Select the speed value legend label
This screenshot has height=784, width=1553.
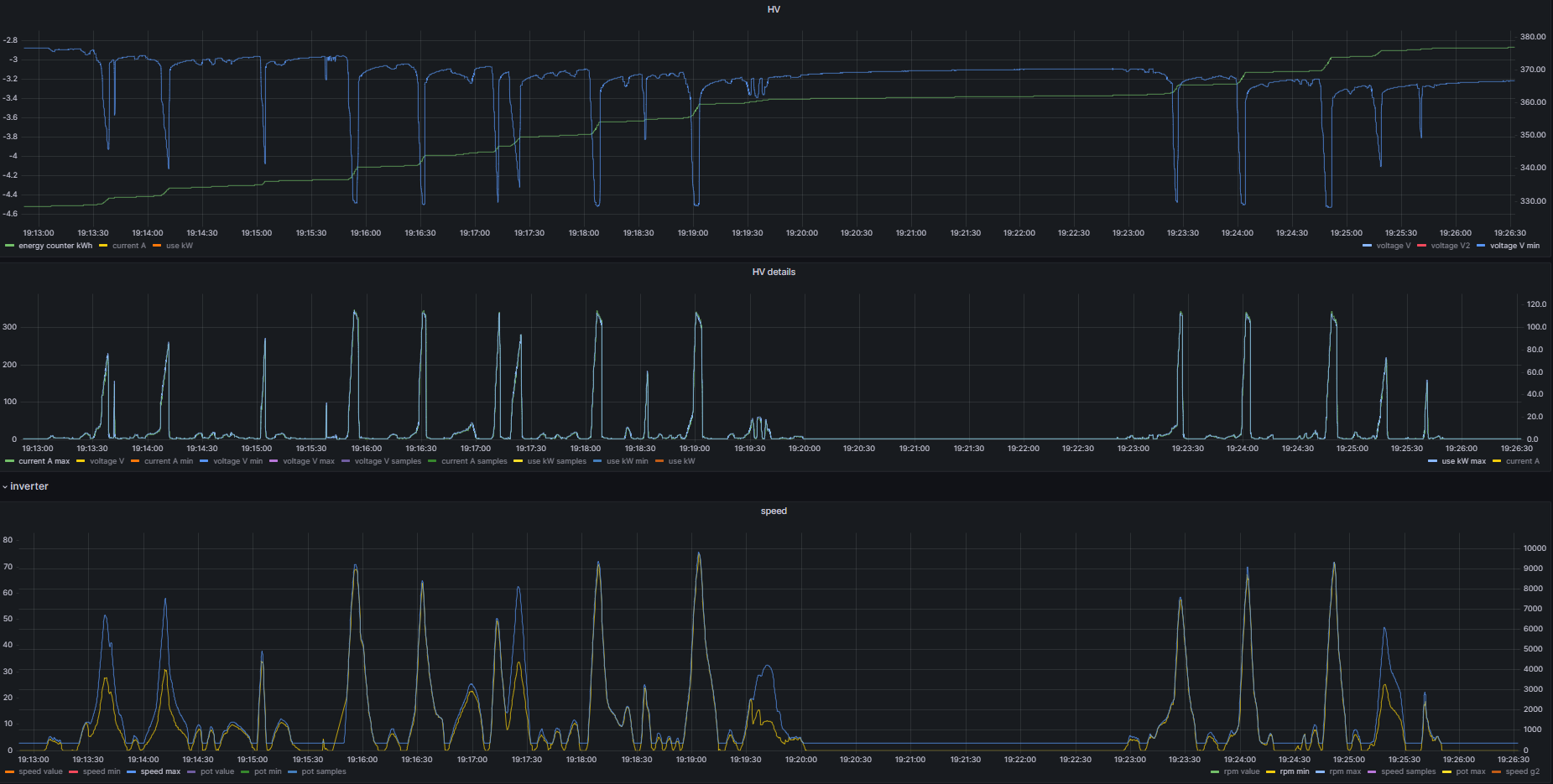[x=40, y=772]
